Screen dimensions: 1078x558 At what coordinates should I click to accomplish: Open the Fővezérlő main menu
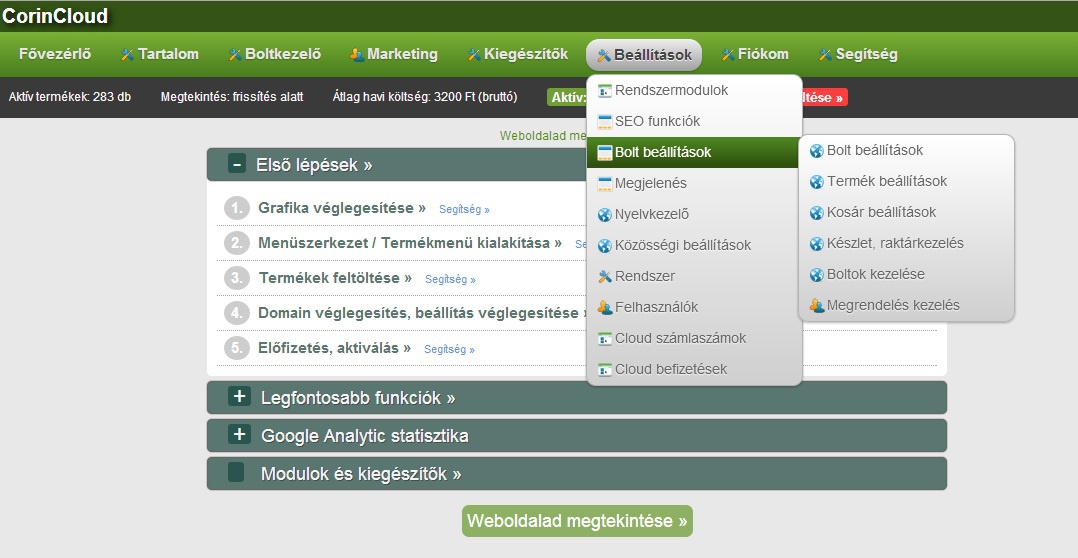click(x=55, y=54)
